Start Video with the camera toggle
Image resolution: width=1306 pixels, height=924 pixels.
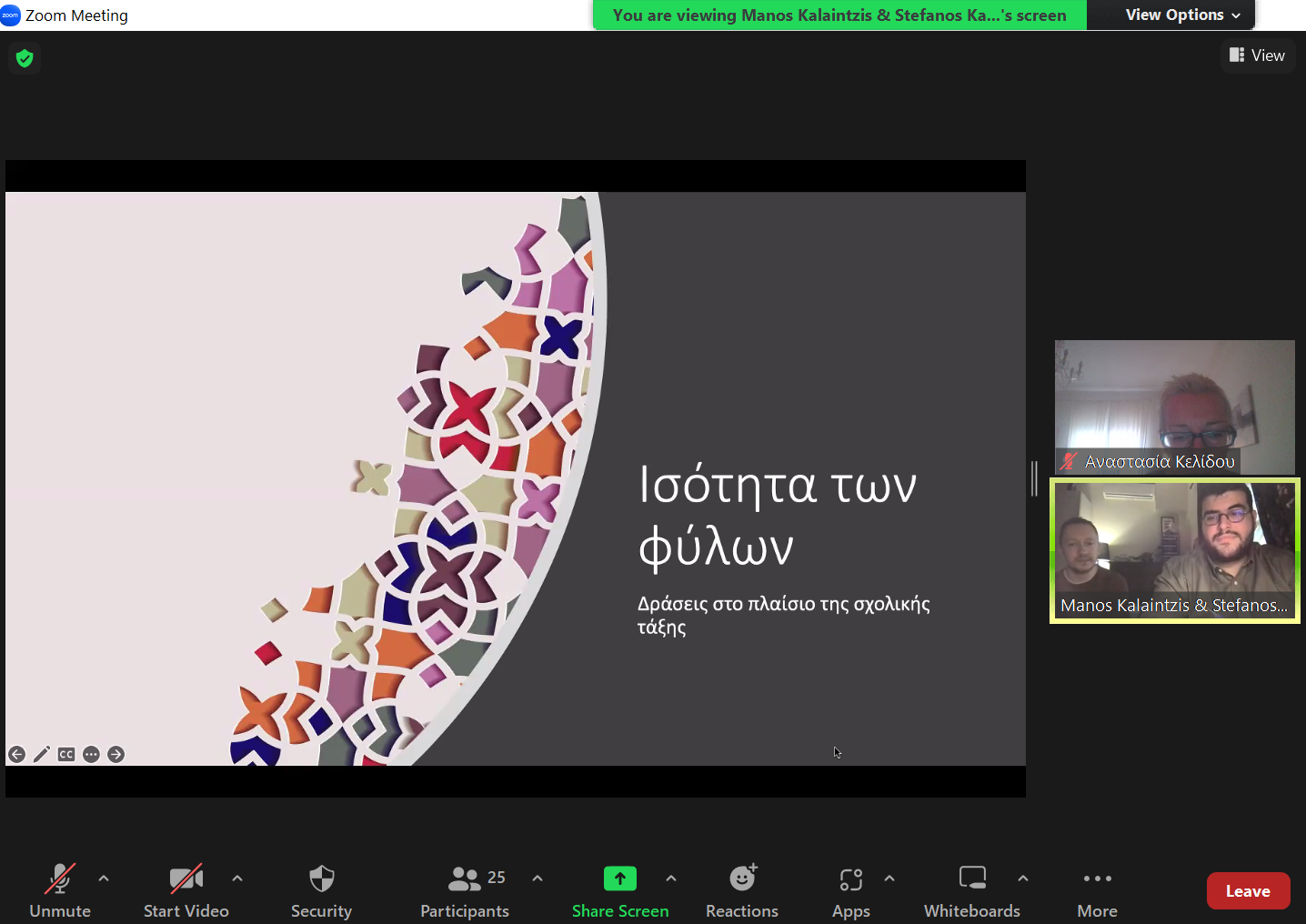pyautogui.click(x=186, y=879)
